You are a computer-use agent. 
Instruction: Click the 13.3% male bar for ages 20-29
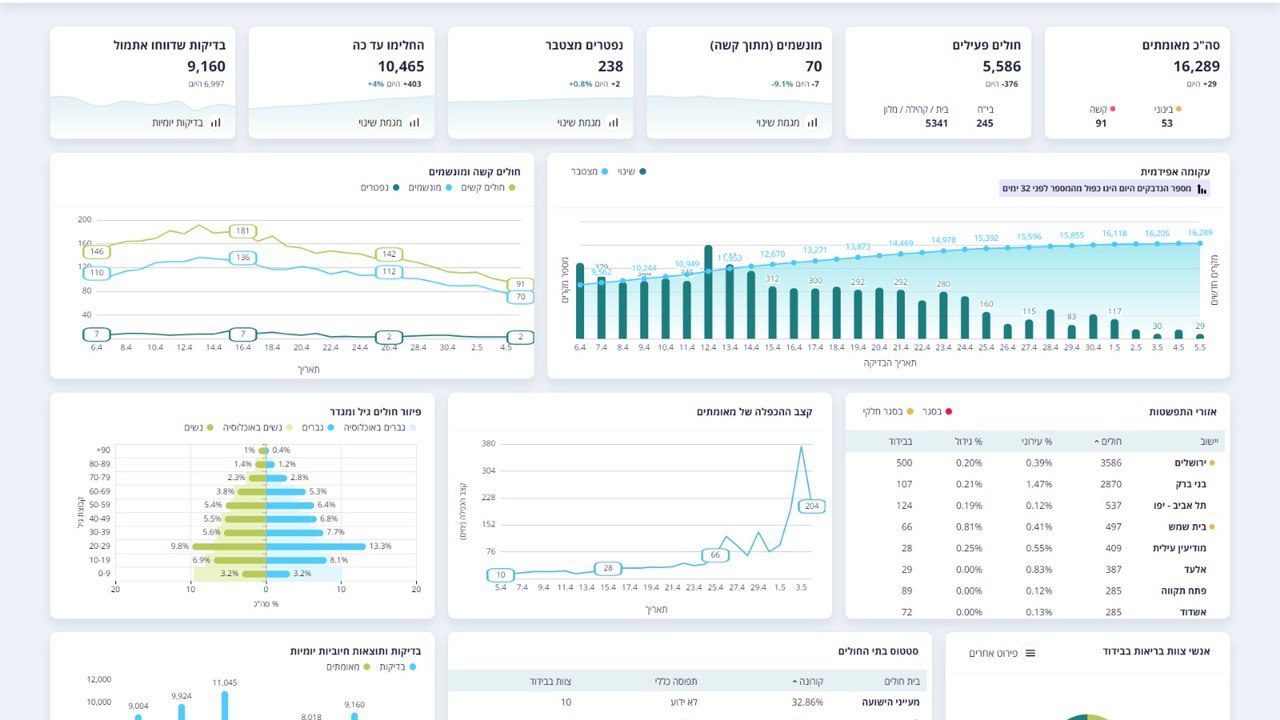(x=315, y=546)
